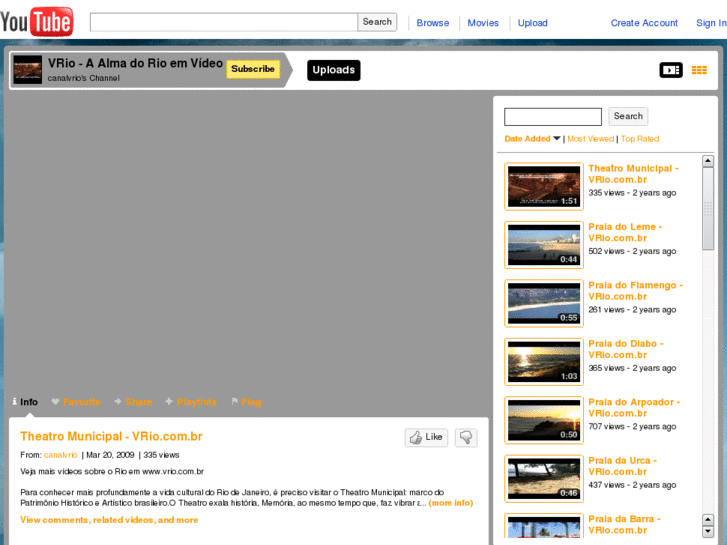Image resolution: width=727 pixels, height=545 pixels.
Task: Open Movies in top navigation
Action: coord(483,23)
